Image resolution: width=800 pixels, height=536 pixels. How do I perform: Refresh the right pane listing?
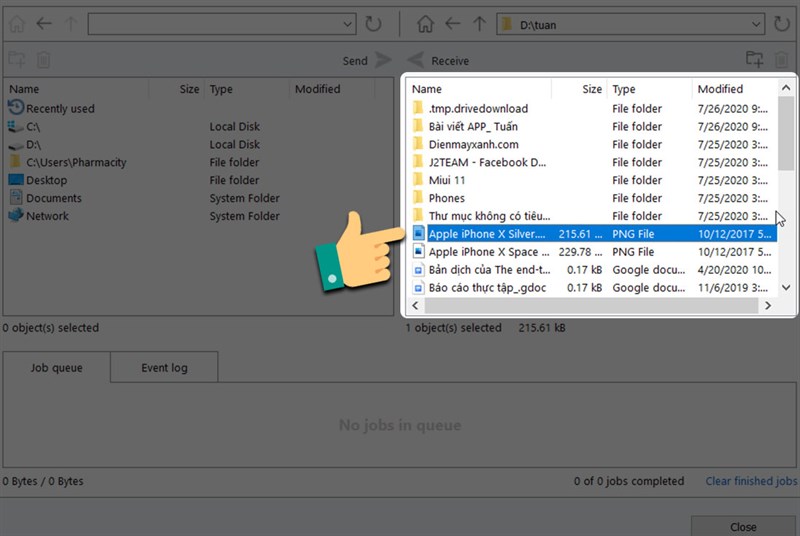[x=781, y=23]
